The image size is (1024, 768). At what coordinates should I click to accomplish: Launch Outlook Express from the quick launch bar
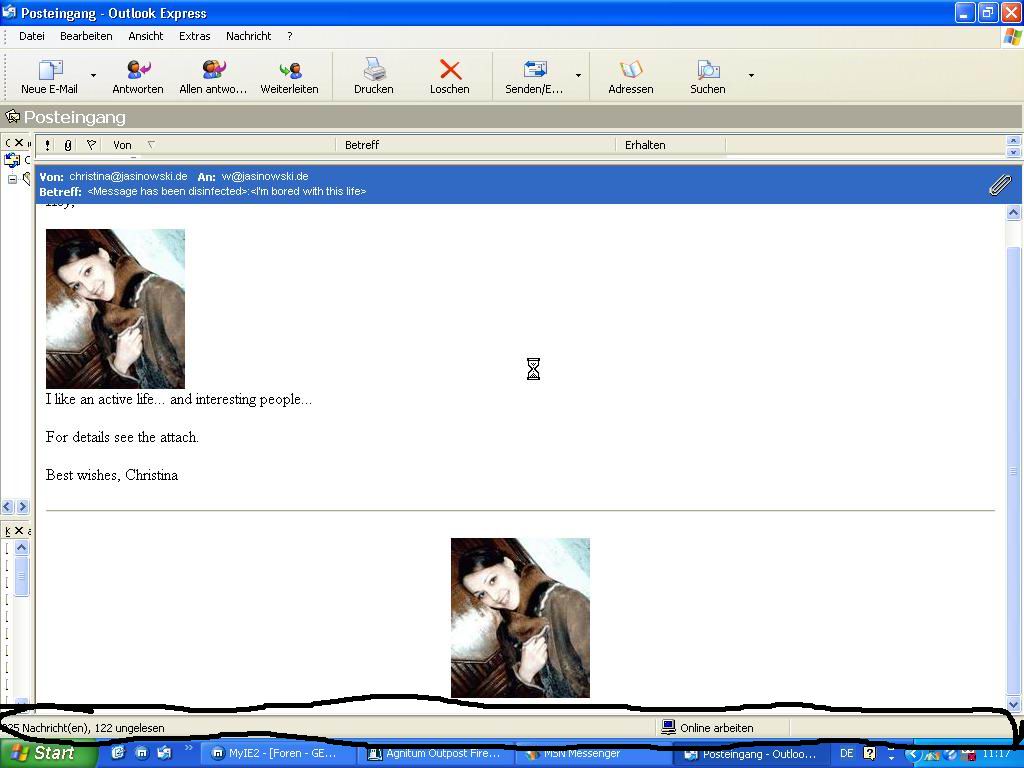164,753
